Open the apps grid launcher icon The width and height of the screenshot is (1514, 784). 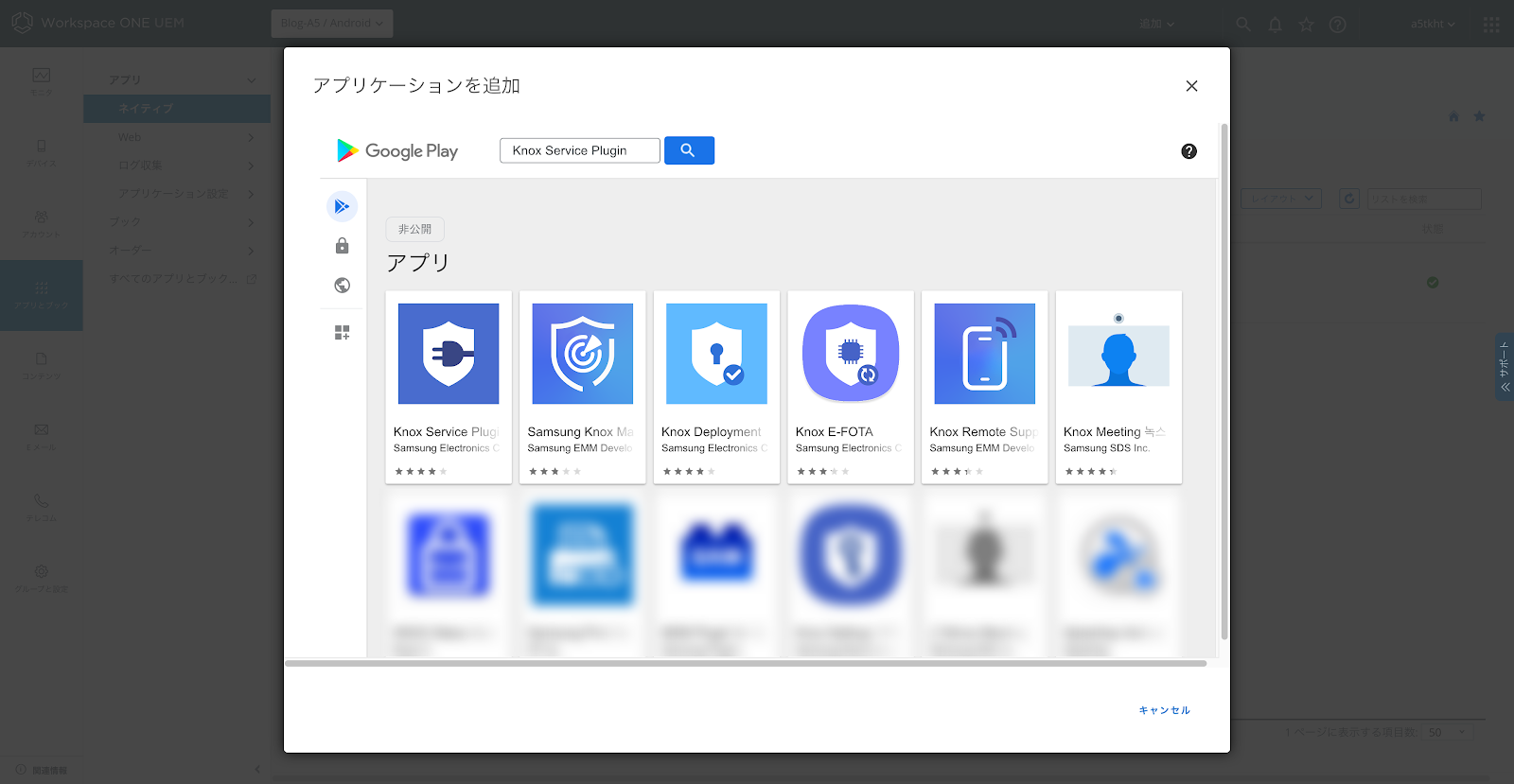(x=1491, y=25)
